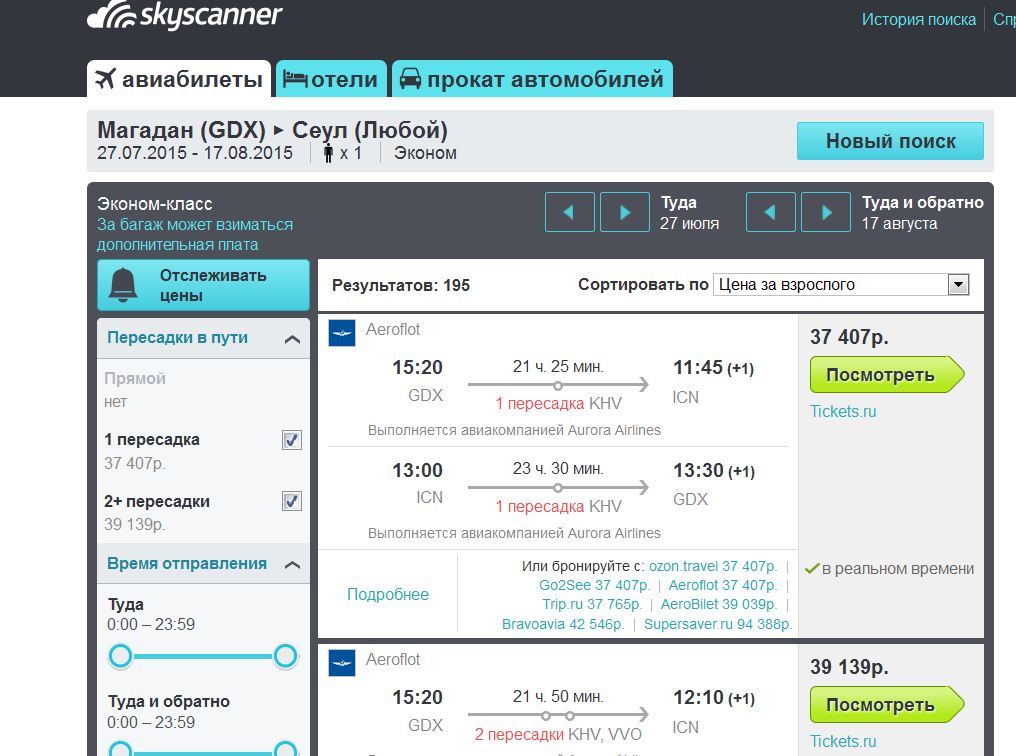Screen dimensions: 1016x756
Task: Open 'История поиска' link in header
Action: (918, 19)
